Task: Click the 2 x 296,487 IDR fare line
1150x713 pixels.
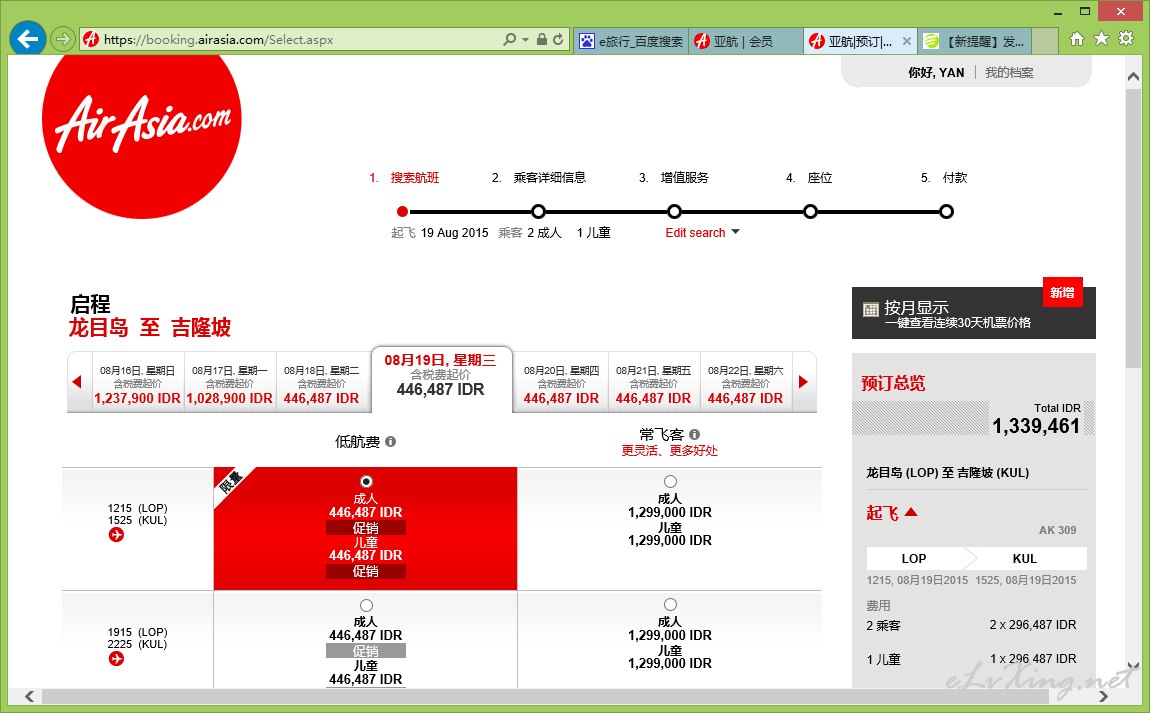Action: pos(1033,625)
